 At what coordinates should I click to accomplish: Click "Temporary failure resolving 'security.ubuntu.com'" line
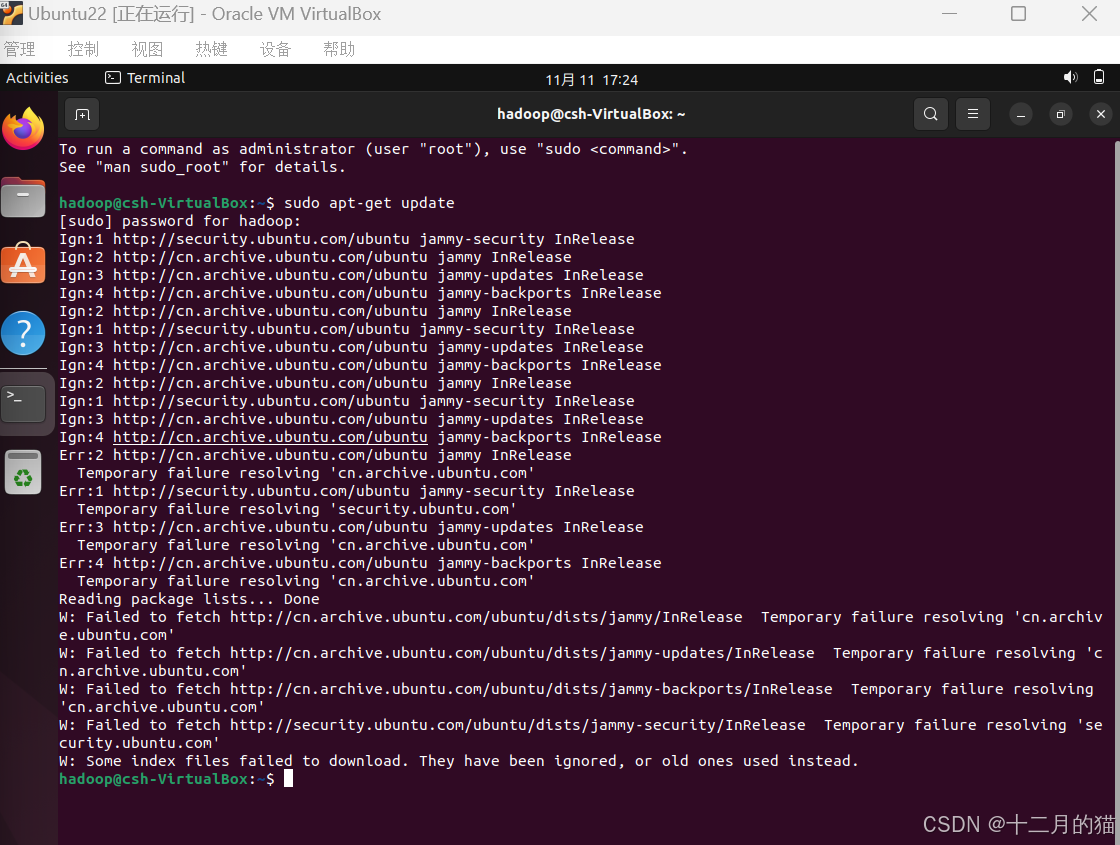click(x=296, y=509)
